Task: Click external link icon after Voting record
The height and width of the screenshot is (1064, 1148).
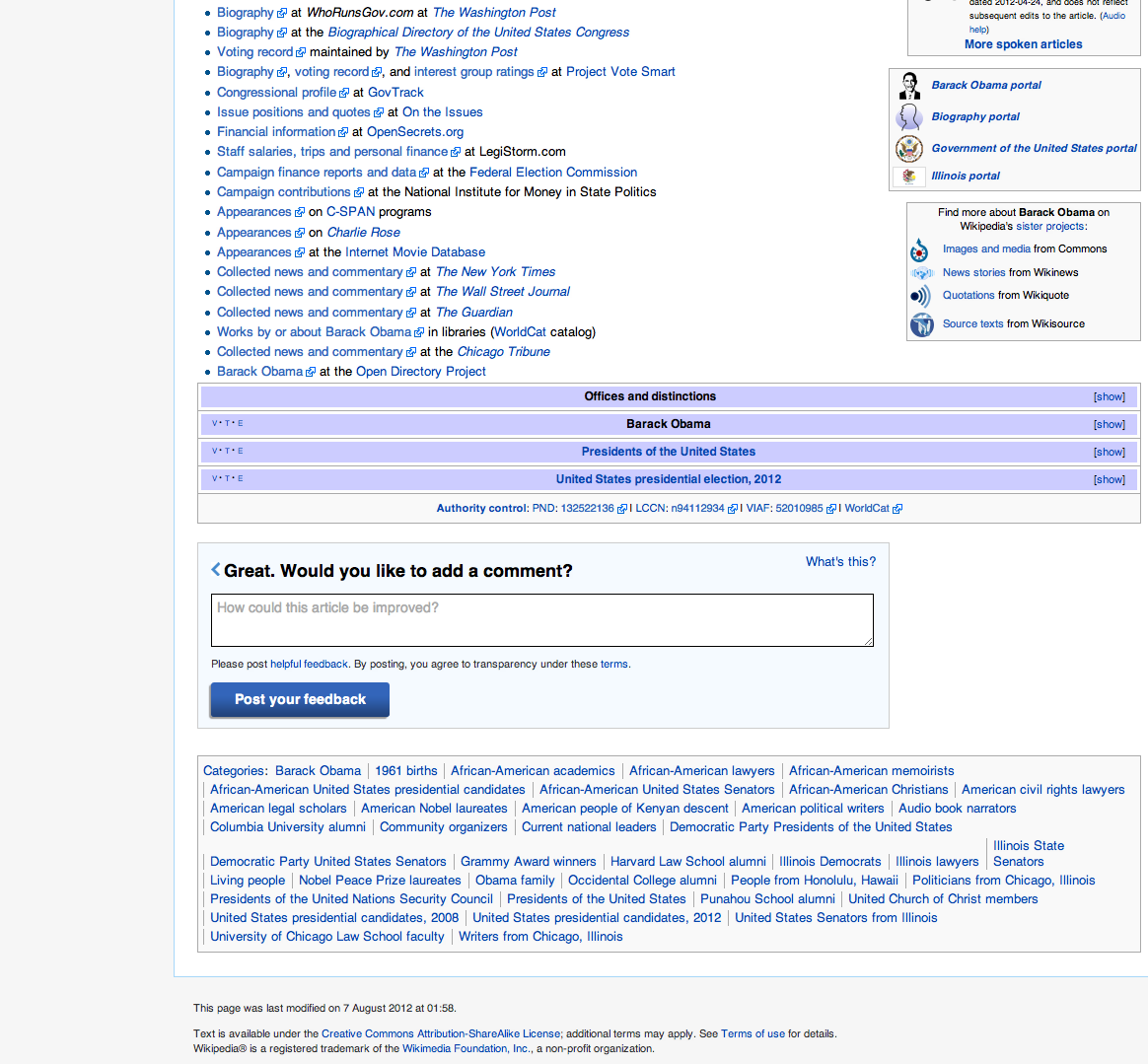Action: (300, 52)
